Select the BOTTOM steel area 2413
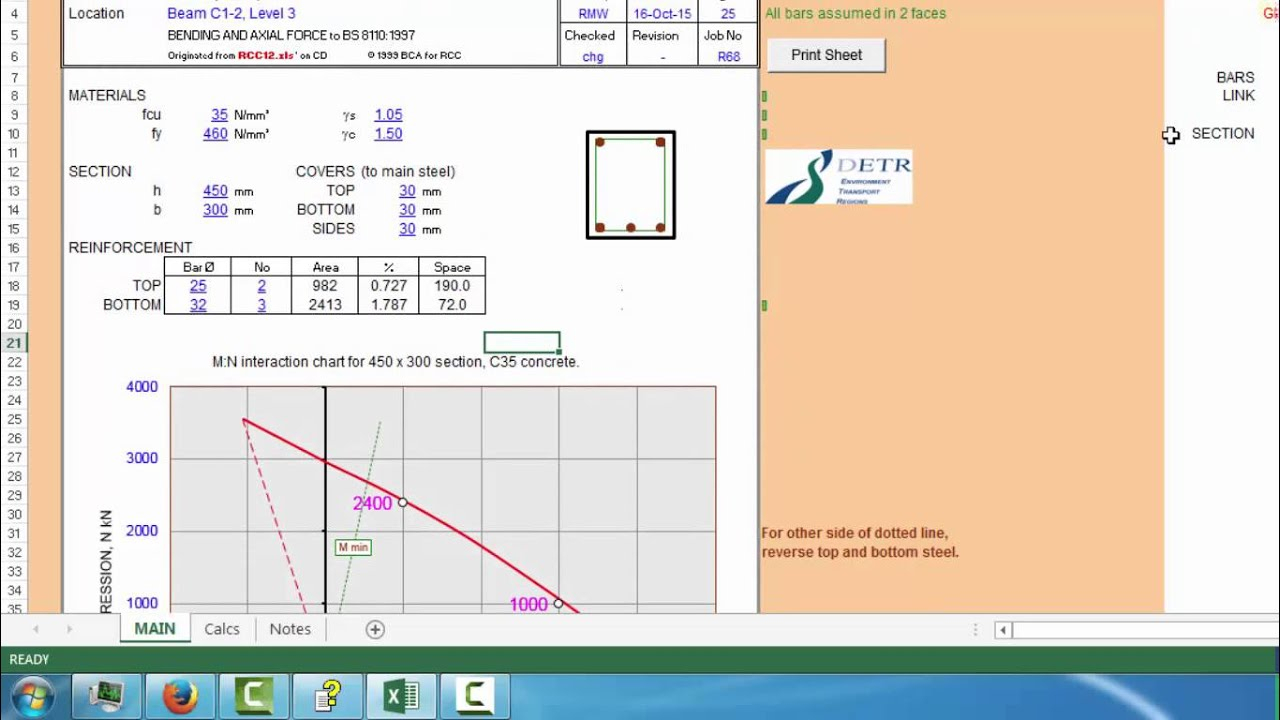This screenshot has height=720, width=1280. (325, 305)
